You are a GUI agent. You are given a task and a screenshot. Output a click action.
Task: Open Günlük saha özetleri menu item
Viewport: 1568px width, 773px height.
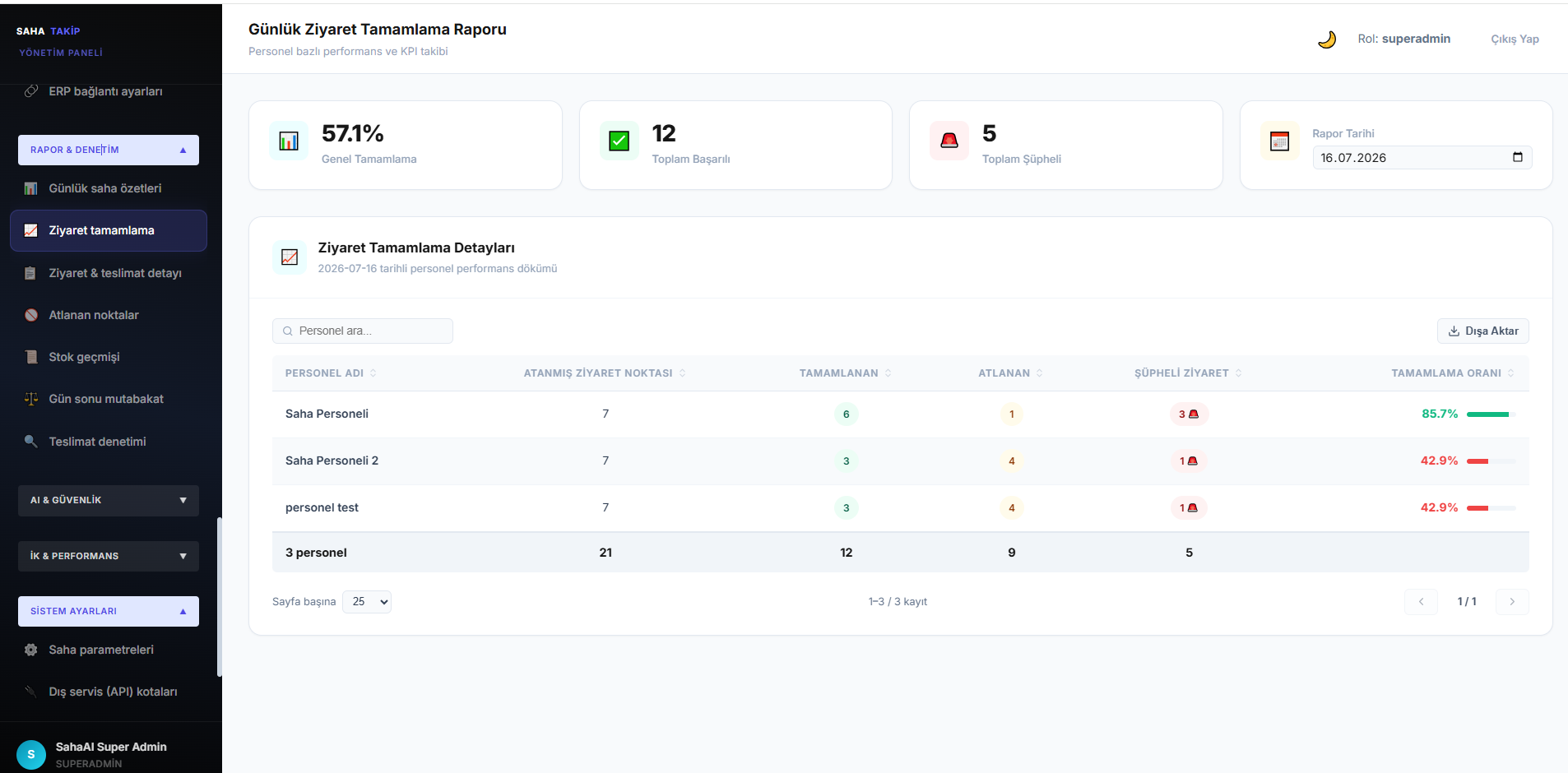point(109,188)
